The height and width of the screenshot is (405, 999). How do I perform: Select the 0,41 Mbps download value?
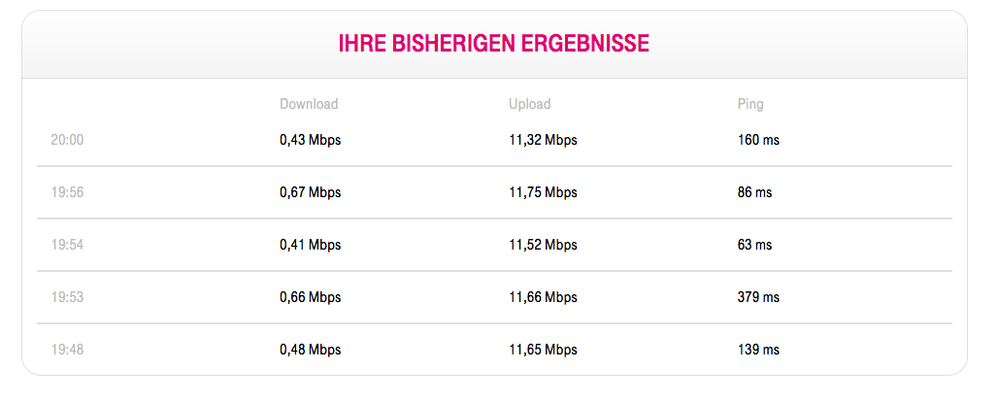[310, 245]
